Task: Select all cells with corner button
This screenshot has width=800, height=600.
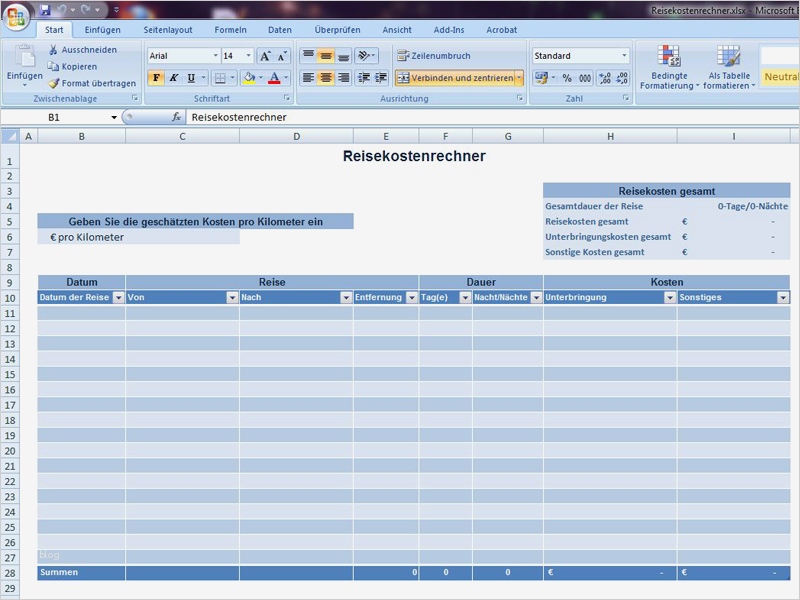Action: [x=10, y=136]
